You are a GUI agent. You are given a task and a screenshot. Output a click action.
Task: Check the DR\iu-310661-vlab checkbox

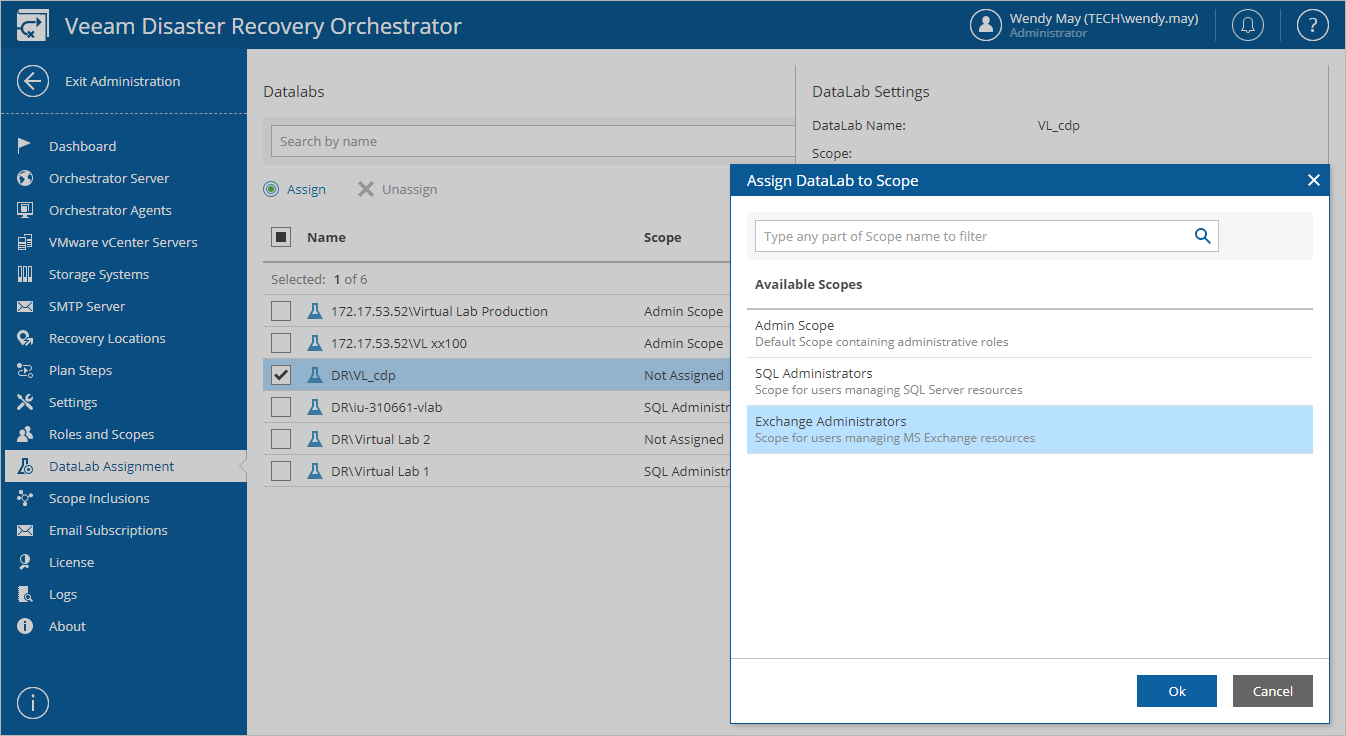coord(281,407)
